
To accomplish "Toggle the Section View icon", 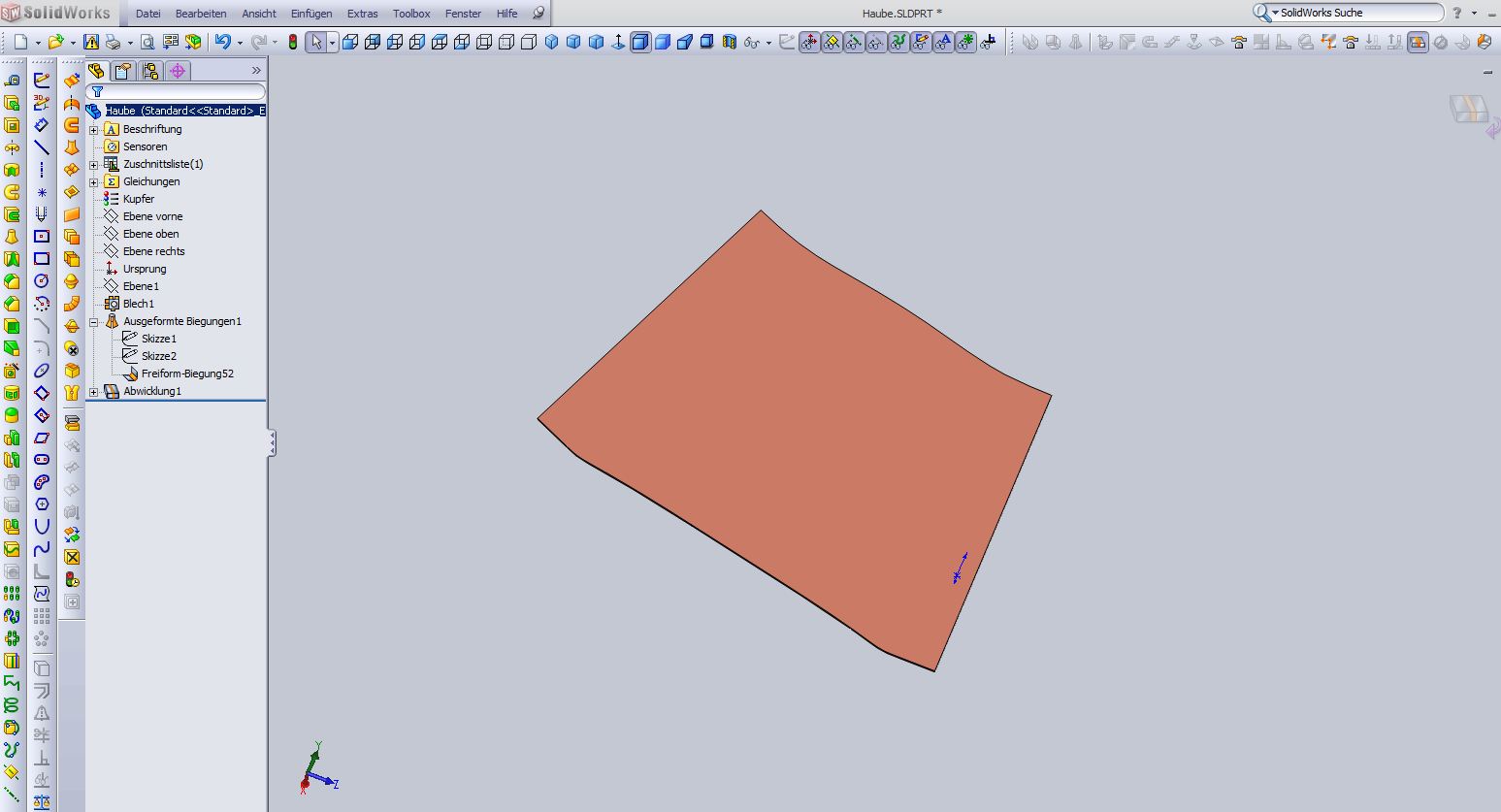I will pyautogui.click(x=730, y=42).
